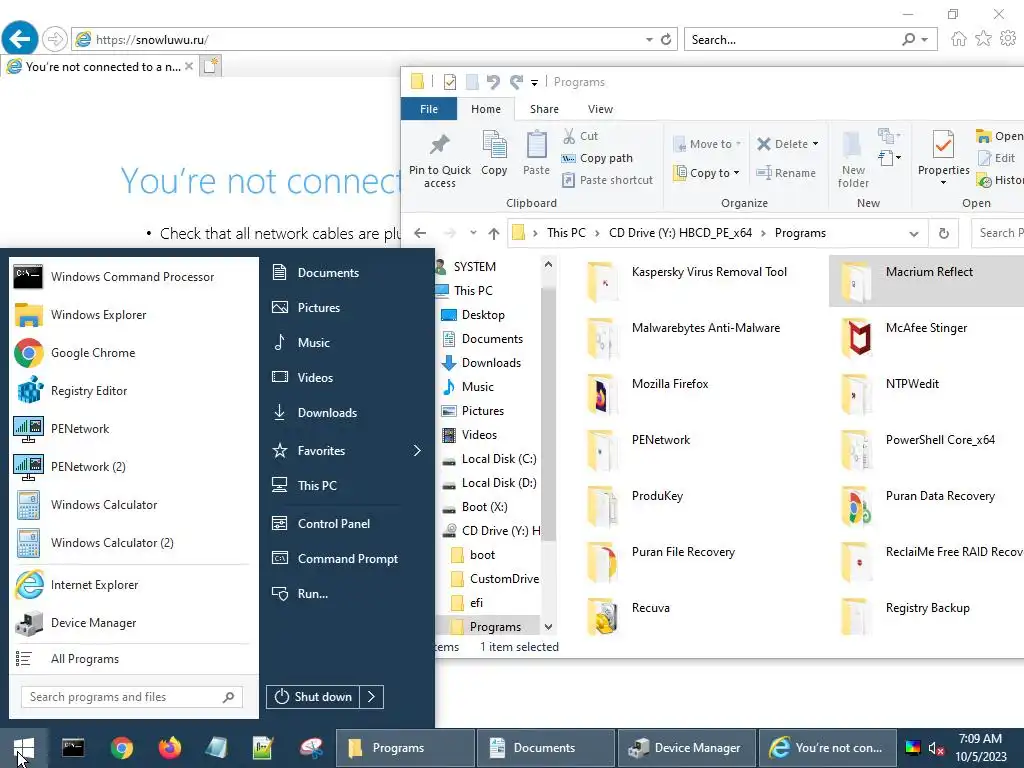Refresh the Internet Explorer page
This screenshot has height=768, width=1024.
666,40
